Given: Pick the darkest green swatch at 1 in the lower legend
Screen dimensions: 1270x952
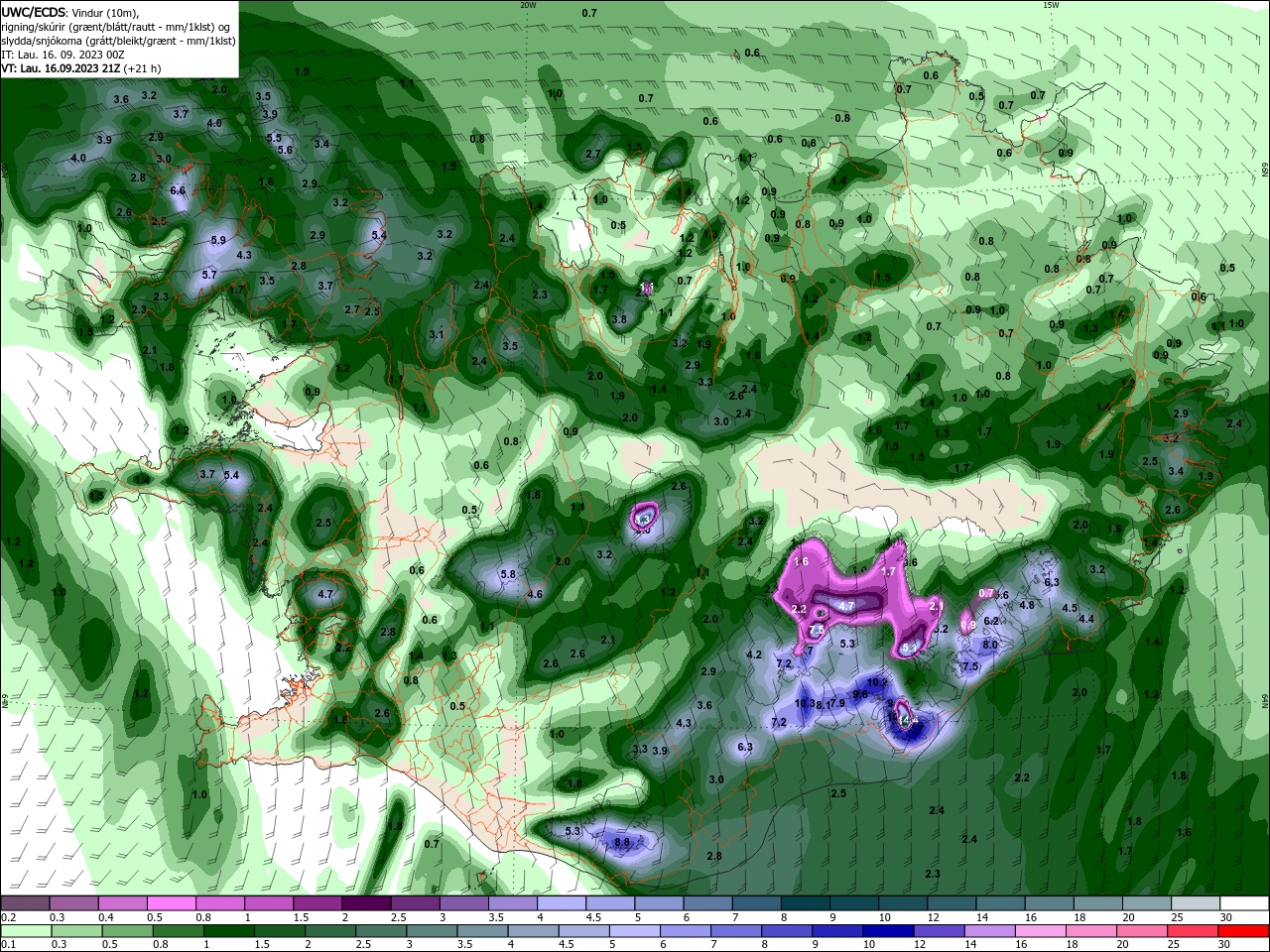Looking at the screenshot, I should tap(229, 930).
